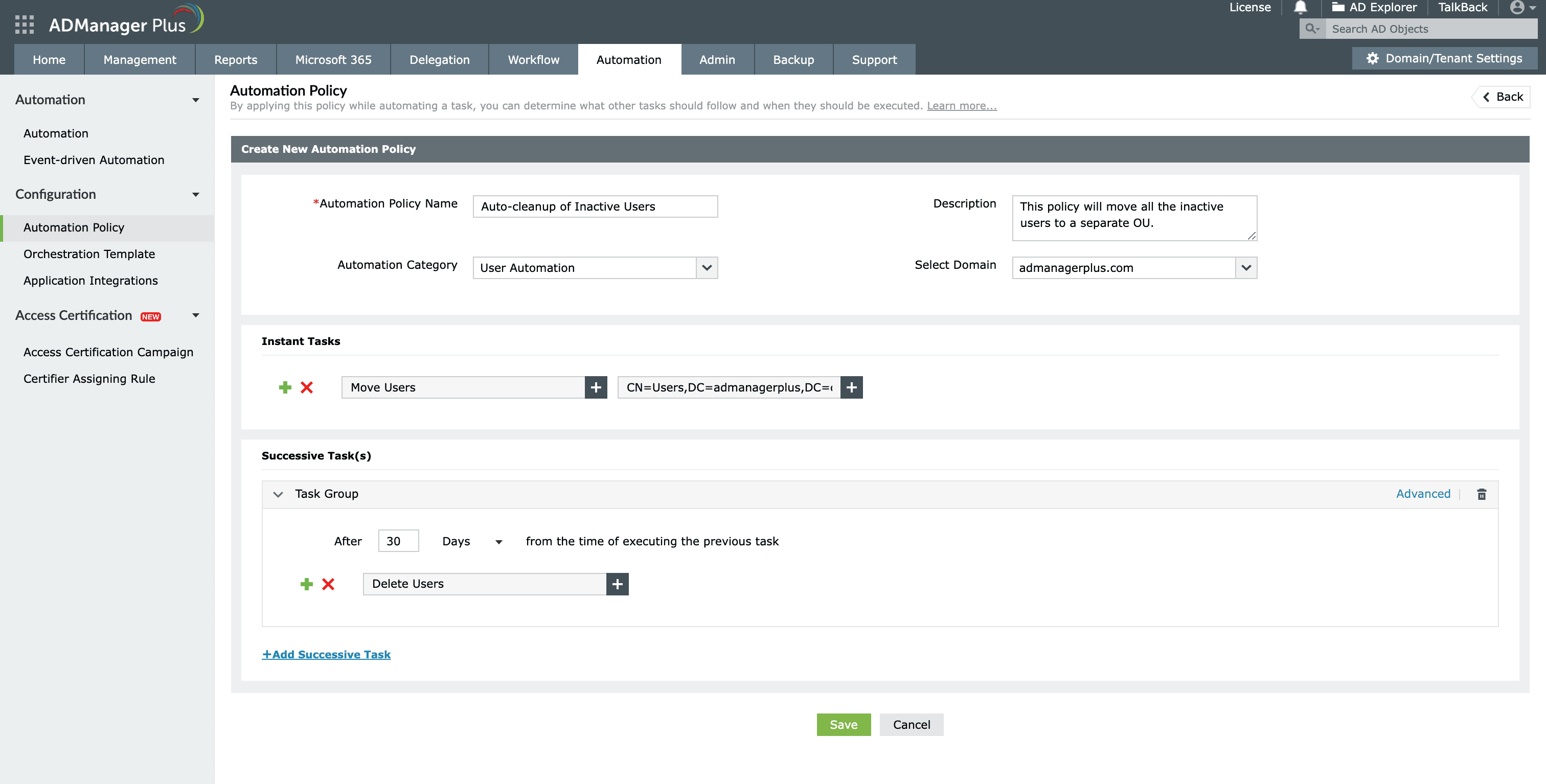Click red X beside Delete Users
The height and width of the screenshot is (784, 1546).
pyautogui.click(x=328, y=584)
